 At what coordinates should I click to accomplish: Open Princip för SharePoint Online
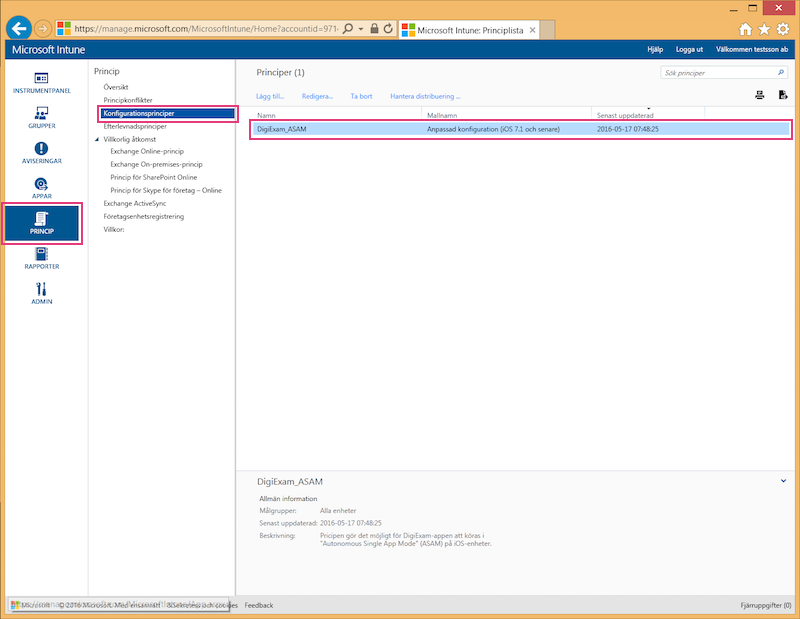click(154, 177)
